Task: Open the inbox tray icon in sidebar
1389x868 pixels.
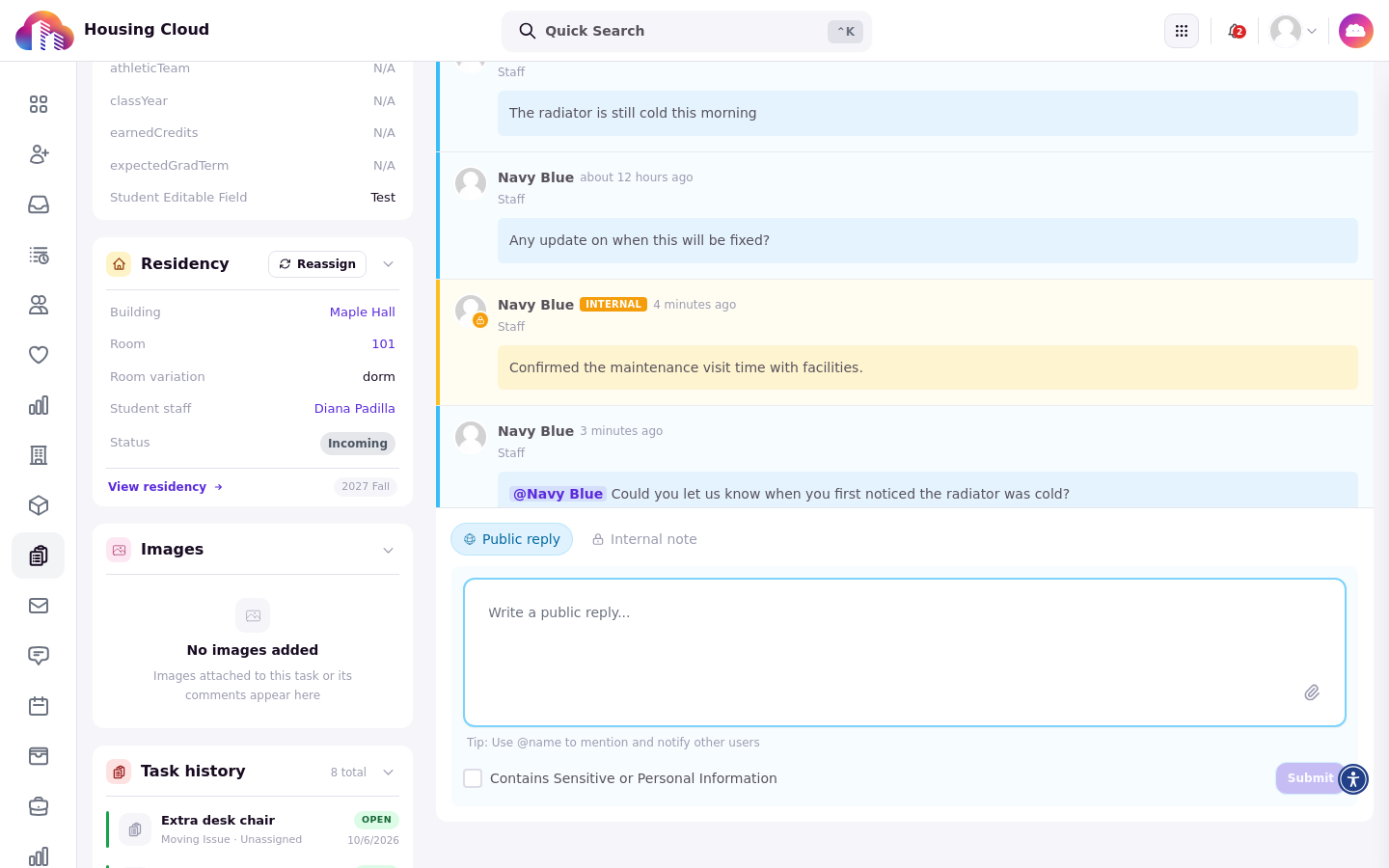Action: coord(39,204)
